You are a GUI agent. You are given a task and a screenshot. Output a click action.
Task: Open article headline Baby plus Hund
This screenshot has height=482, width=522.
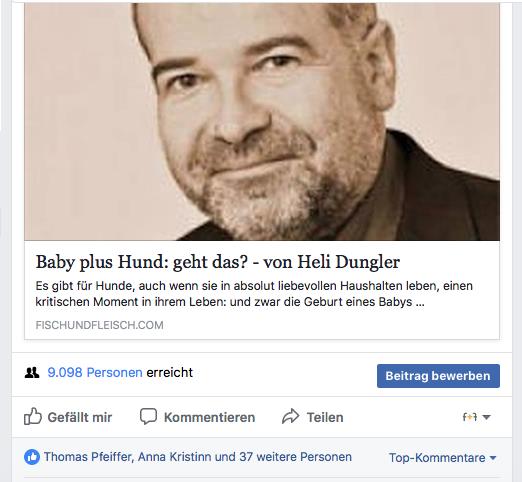(x=218, y=262)
